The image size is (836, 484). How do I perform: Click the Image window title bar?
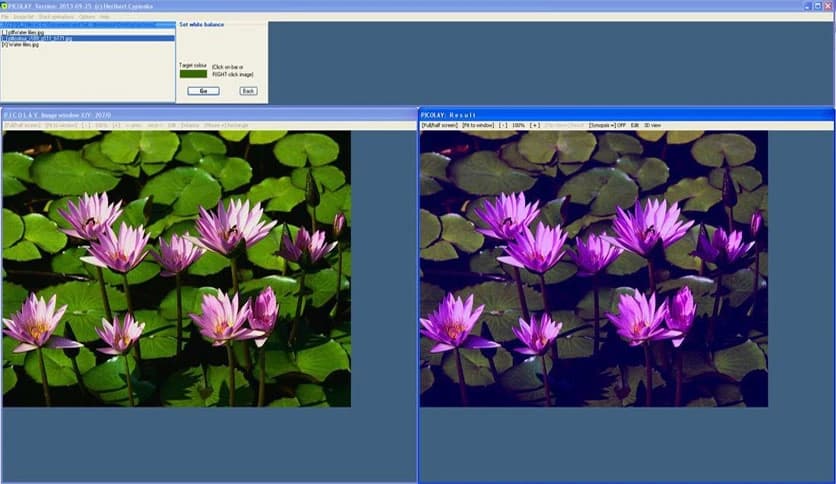(x=209, y=115)
